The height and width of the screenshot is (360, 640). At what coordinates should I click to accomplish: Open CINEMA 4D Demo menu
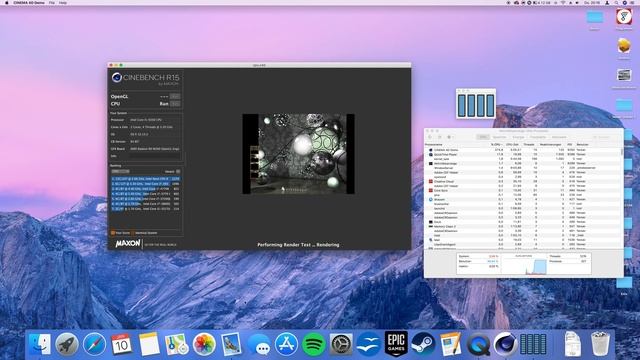click(28, 2)
